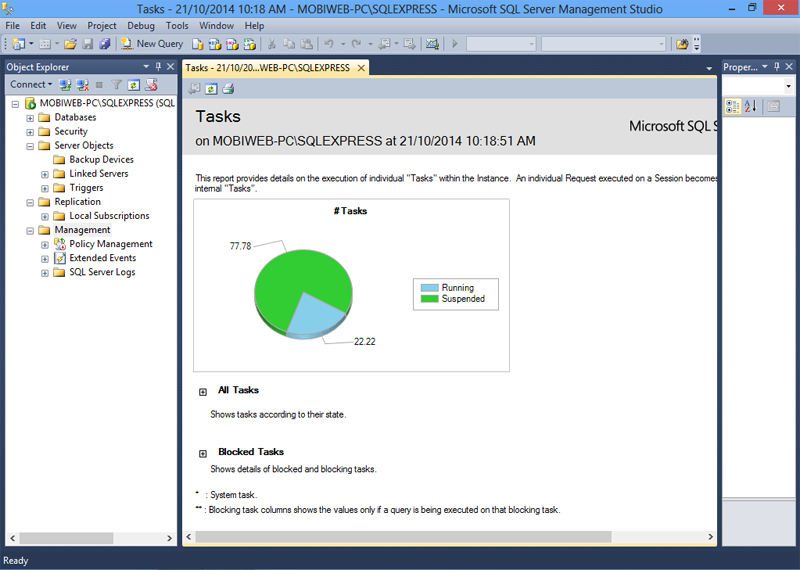800x570 pixels.
Task: Click the Activity Monitor toolbar icon
Action: 432,44
